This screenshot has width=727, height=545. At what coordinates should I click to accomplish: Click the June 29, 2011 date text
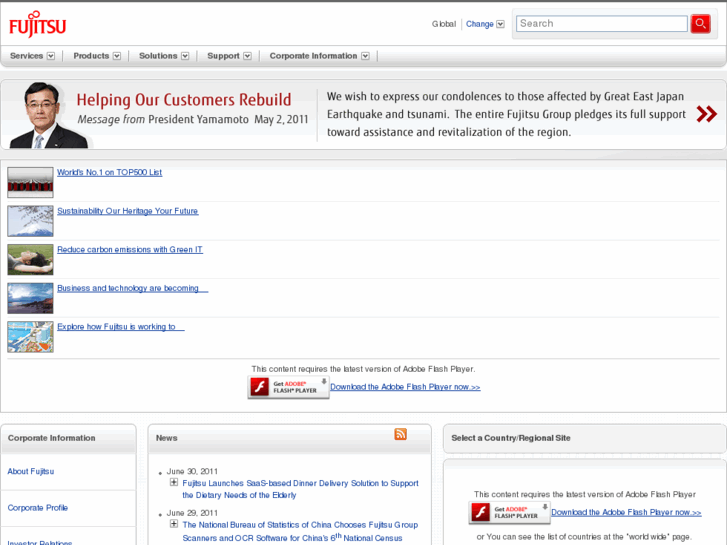click(x=192, y=513)
